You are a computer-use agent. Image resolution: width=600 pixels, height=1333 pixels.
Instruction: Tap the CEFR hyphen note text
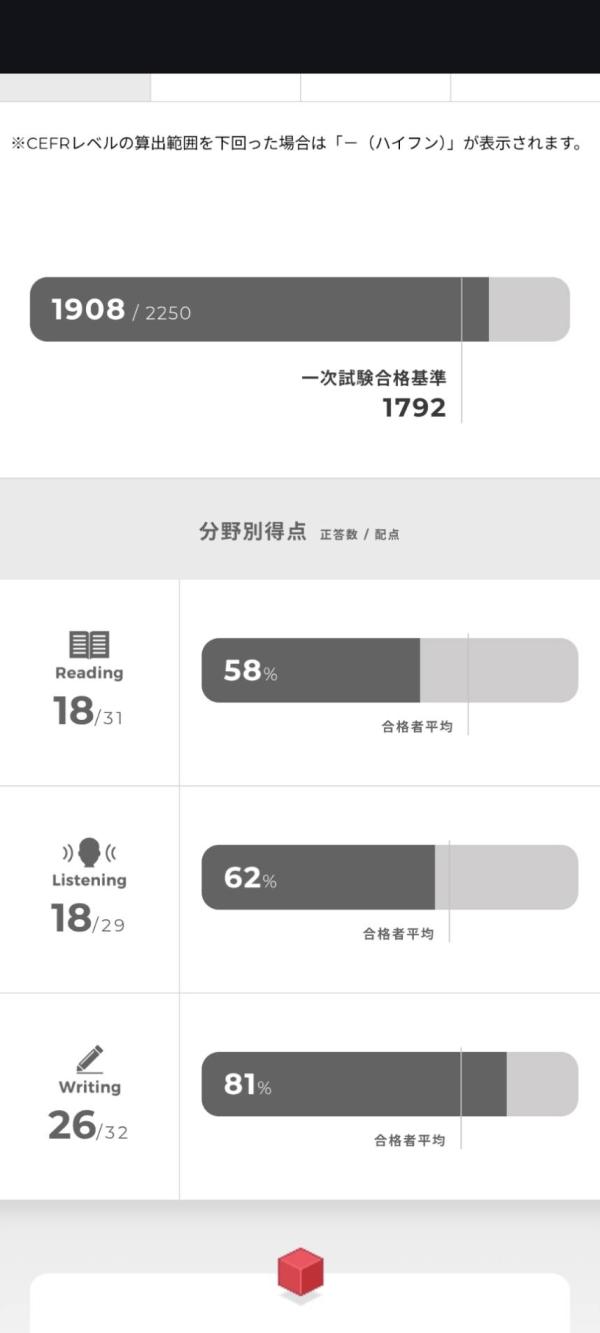[x=296, y=144]
